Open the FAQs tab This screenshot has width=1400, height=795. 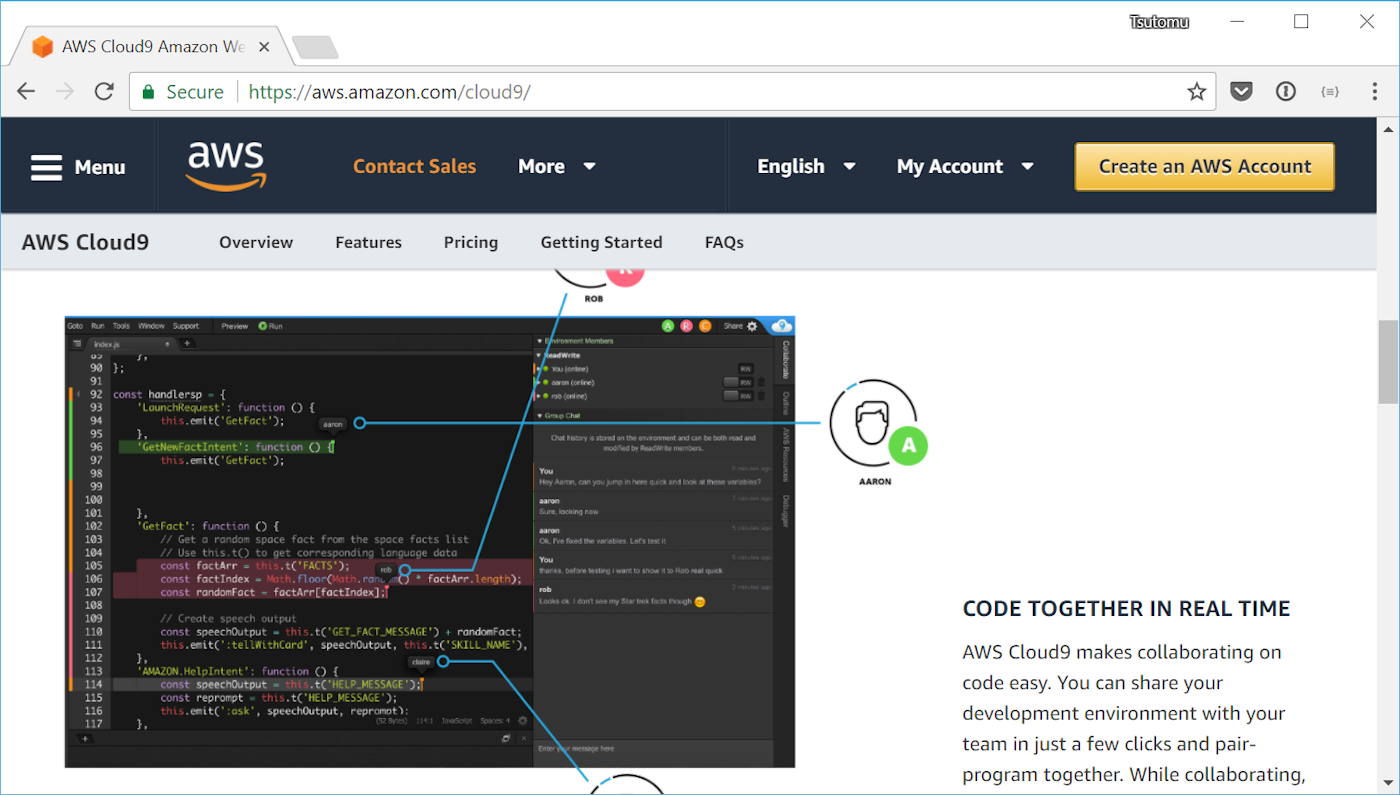point(724,242)
